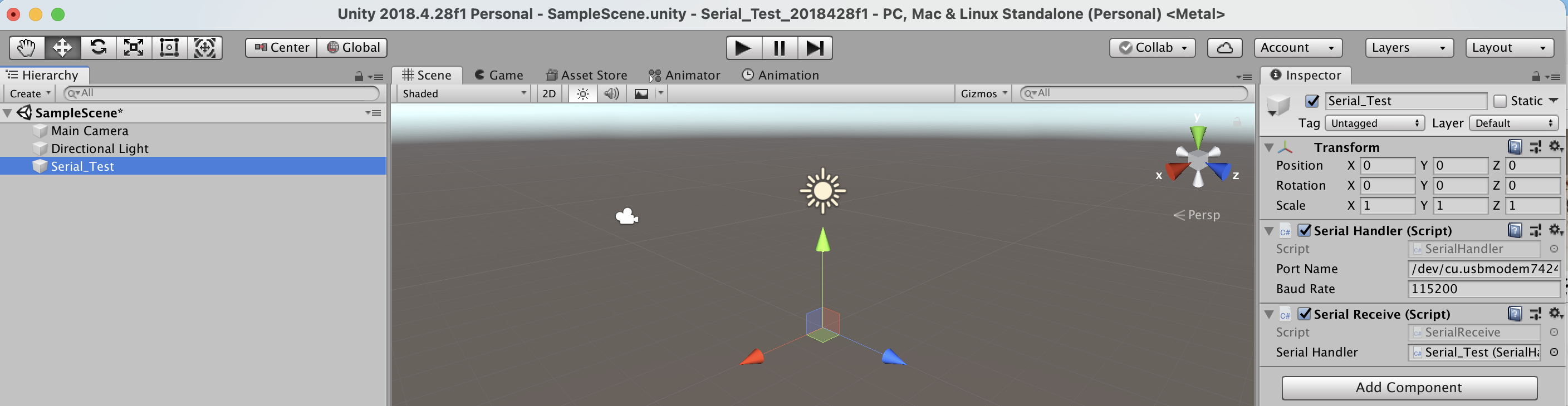Open the Tag Untagged dropdown
This screenshot has width=1568, height=406.
(1374, 123)
